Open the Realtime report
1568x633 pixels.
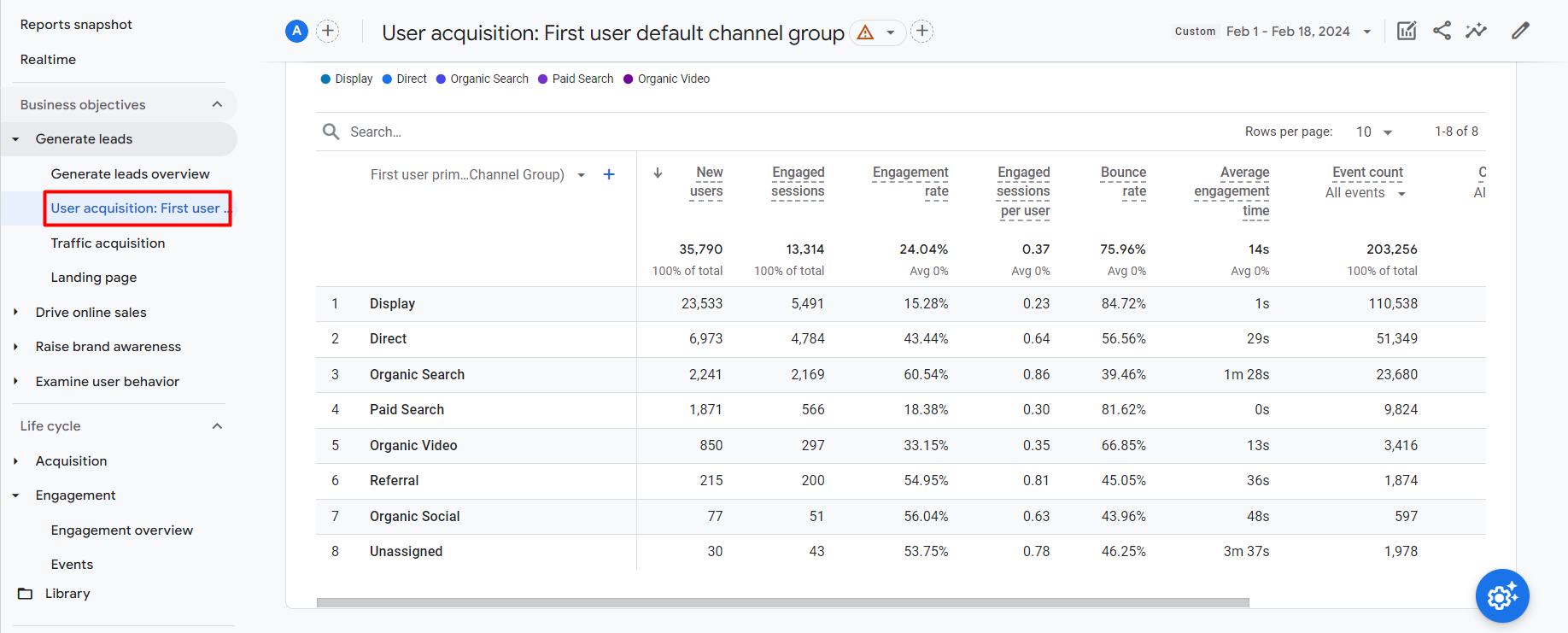pos(48,60)
